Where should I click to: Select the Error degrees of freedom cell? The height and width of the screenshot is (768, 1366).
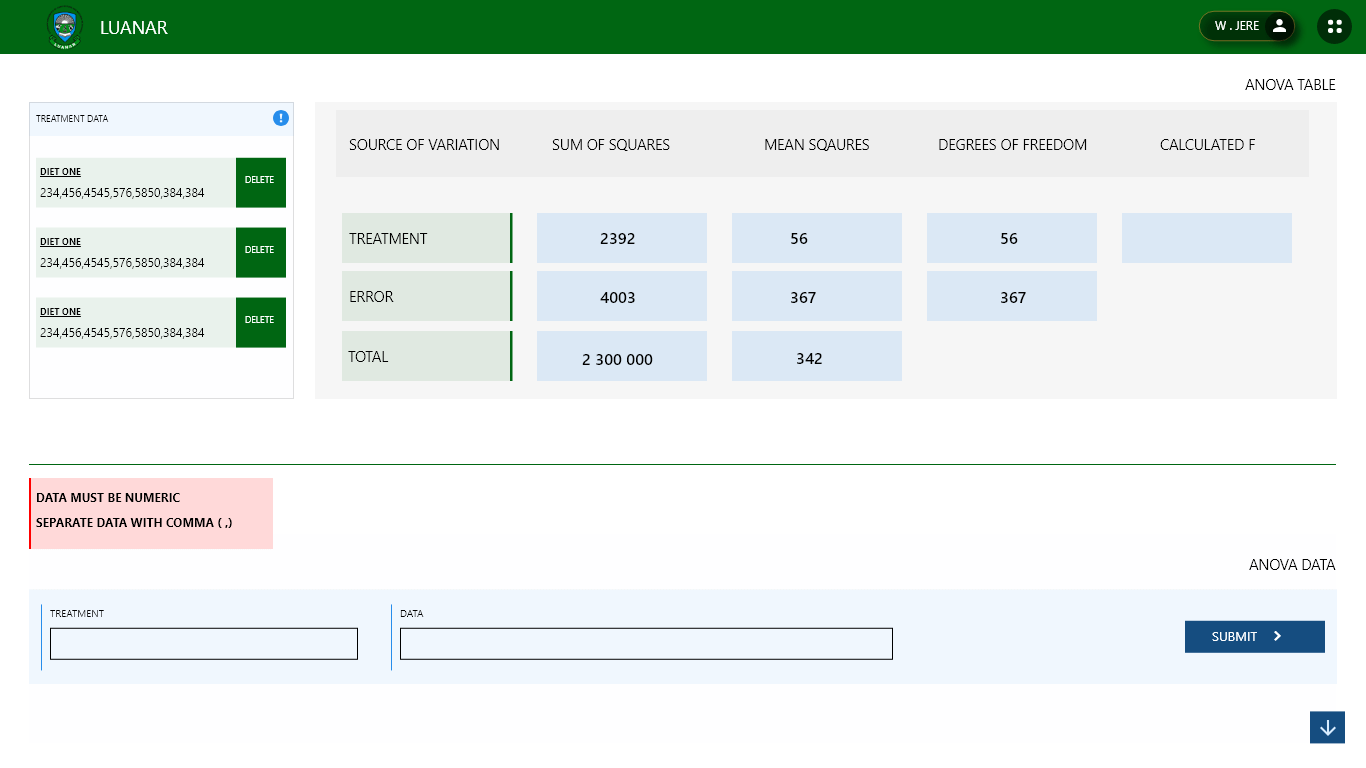1012,296
